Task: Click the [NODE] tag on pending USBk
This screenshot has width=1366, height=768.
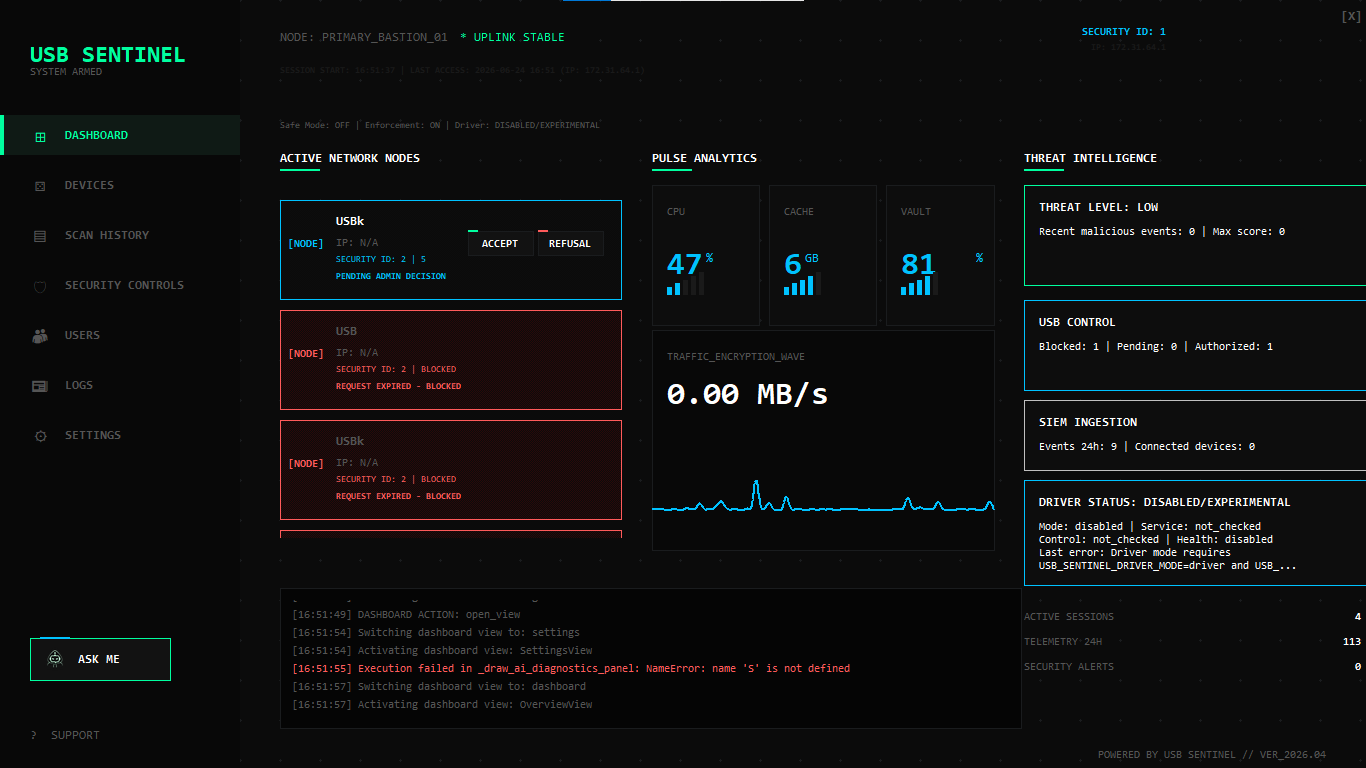Action: 306,244
